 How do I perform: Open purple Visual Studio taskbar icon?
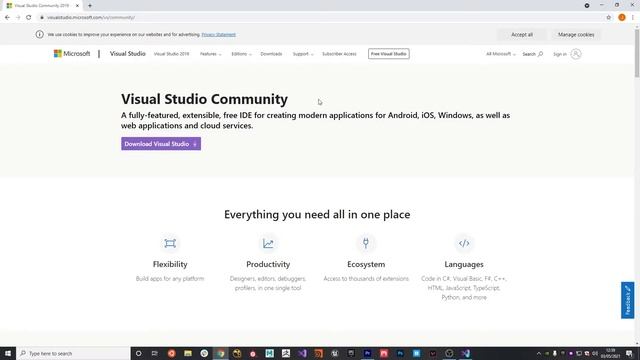click(302, 353)
